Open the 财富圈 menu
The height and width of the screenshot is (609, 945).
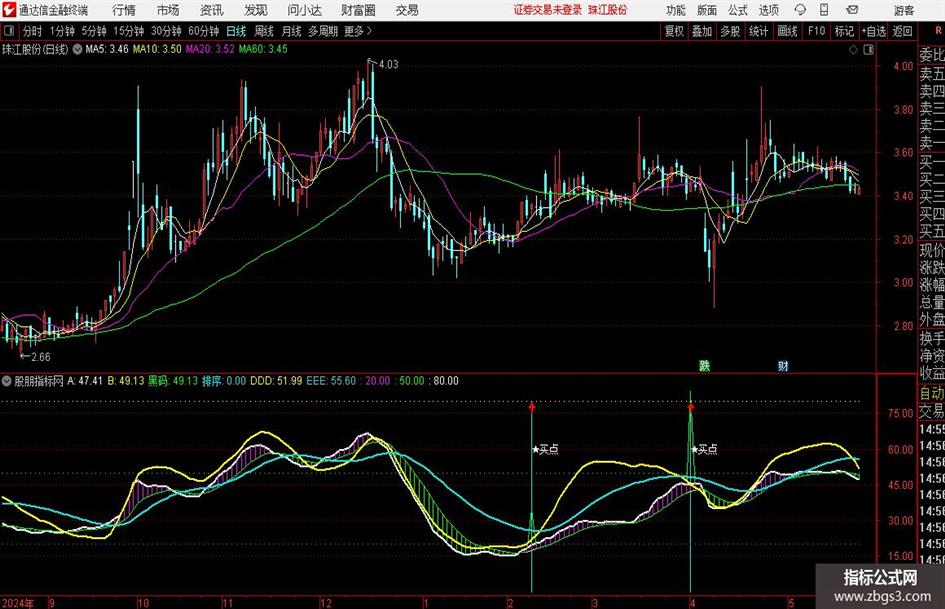(x=358, y=10)
